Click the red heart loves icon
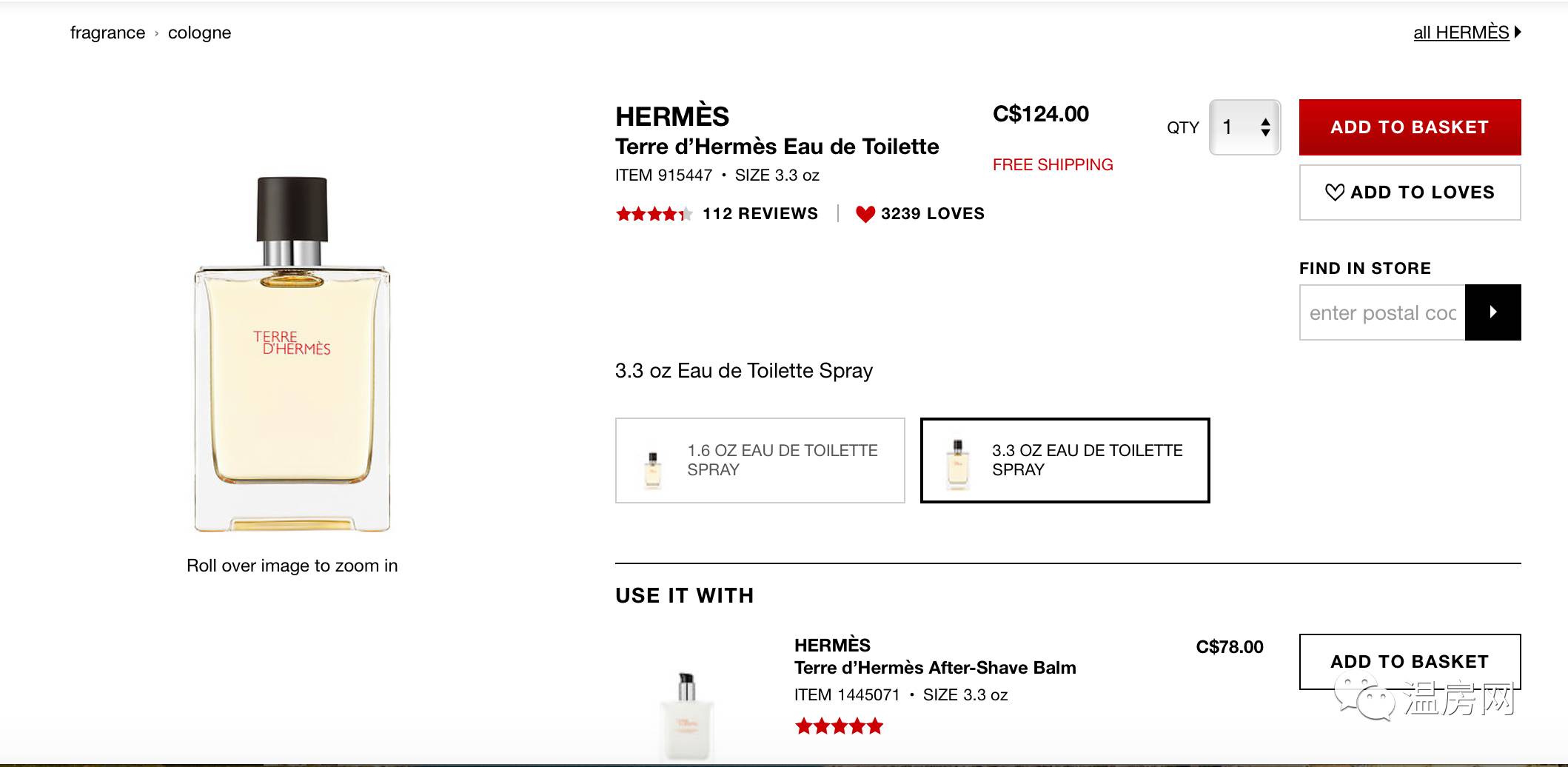This screenshot has height=767, width=1568. point(865,214)
